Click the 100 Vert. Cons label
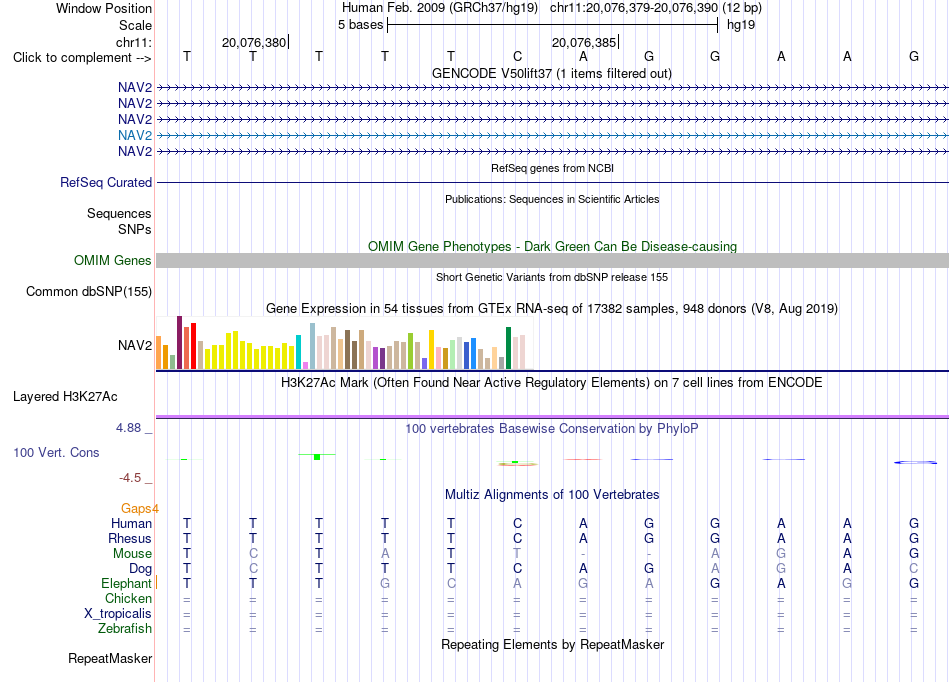This screenshot has height=682, width=950. click(x=56, y=452)
